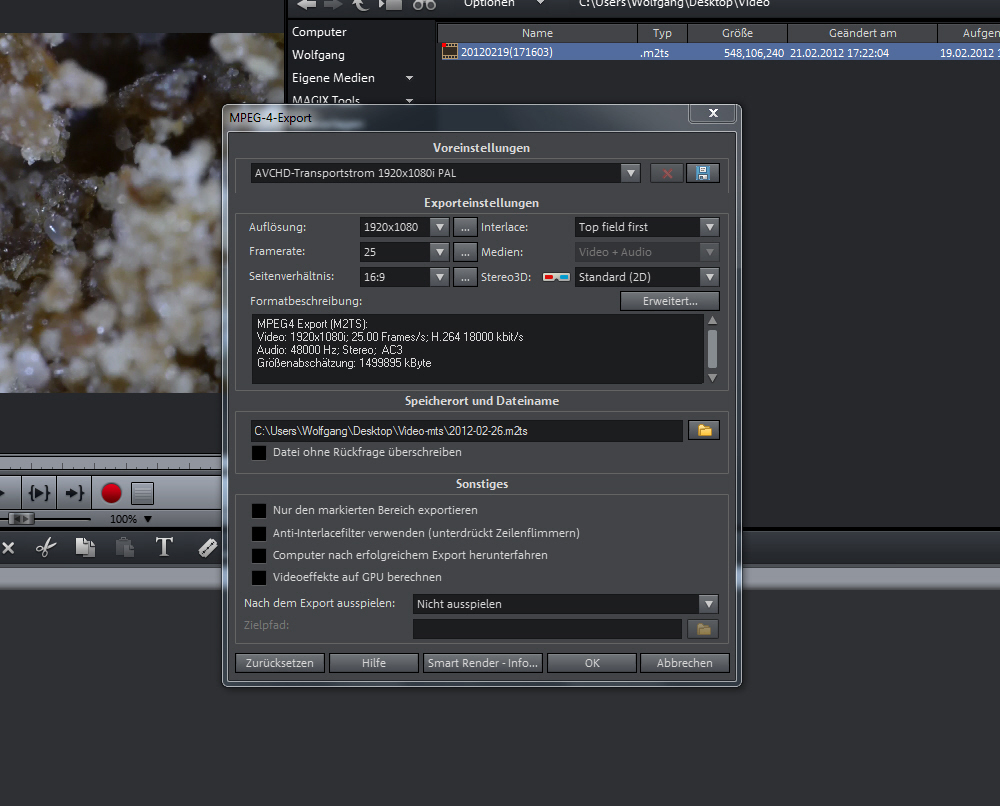This screenshot has height=806, width=1000.
Task: Enable 'Datei ohne Rückfrage überschreiben' checkbox
Action: point(260,453)
